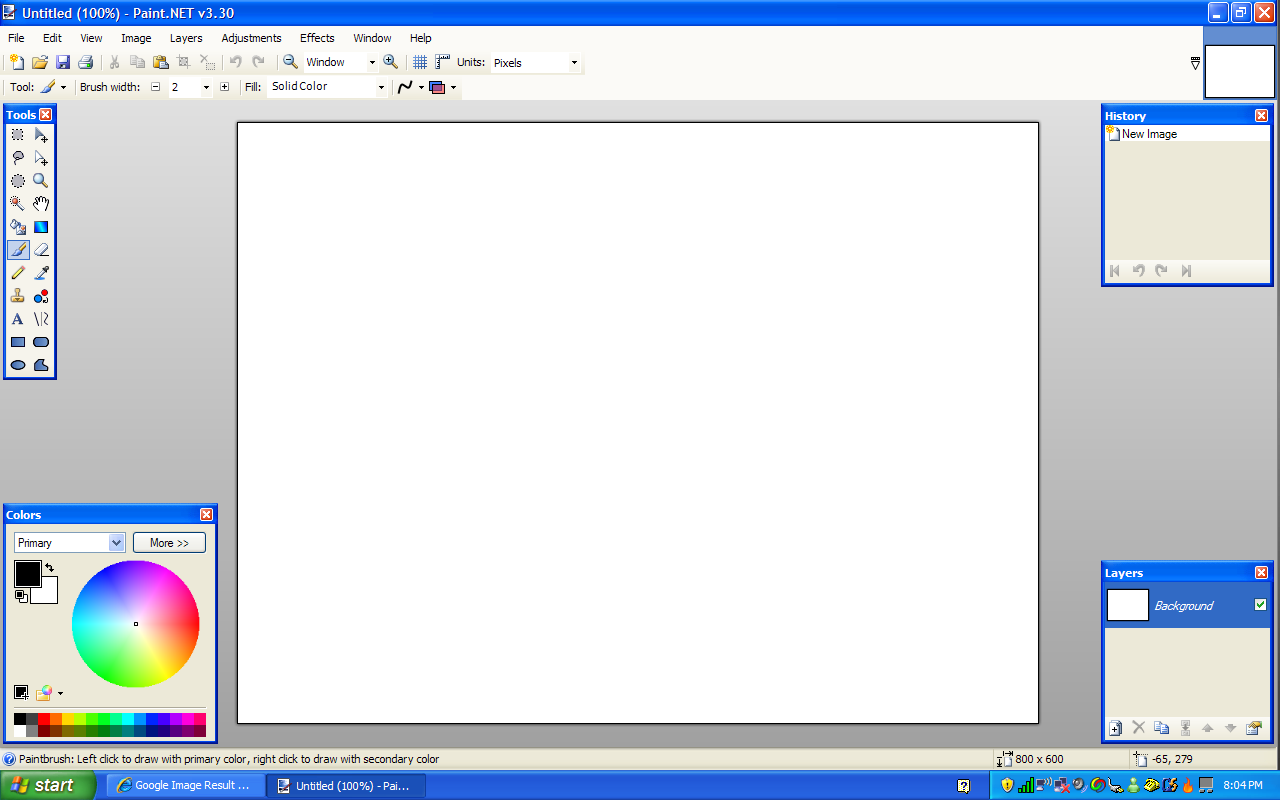Open the Adjustments menu
The width and height of the screenshot is (1280, 800).
[251, 38]
